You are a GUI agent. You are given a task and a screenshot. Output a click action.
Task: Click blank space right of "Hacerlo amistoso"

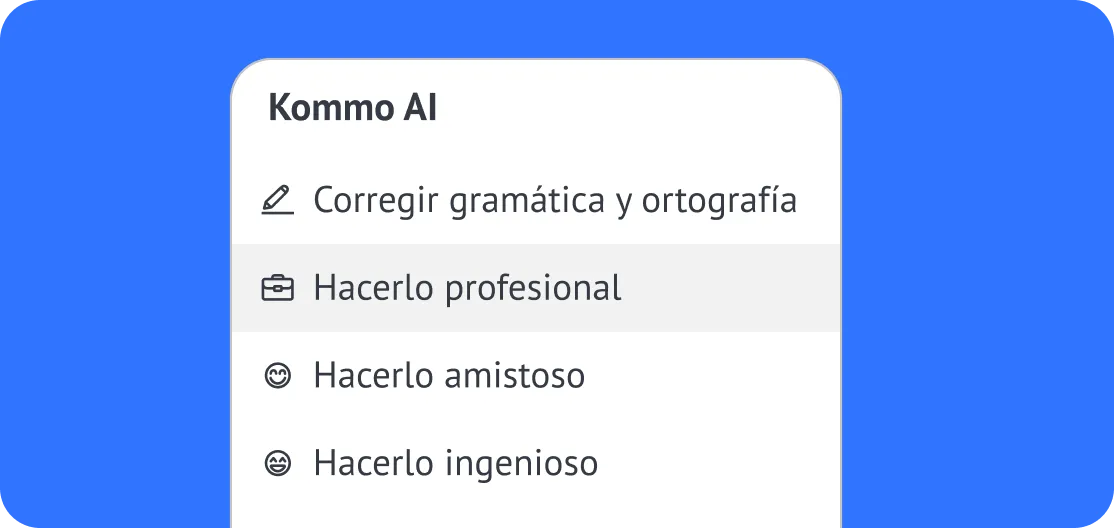click(710, 377)
